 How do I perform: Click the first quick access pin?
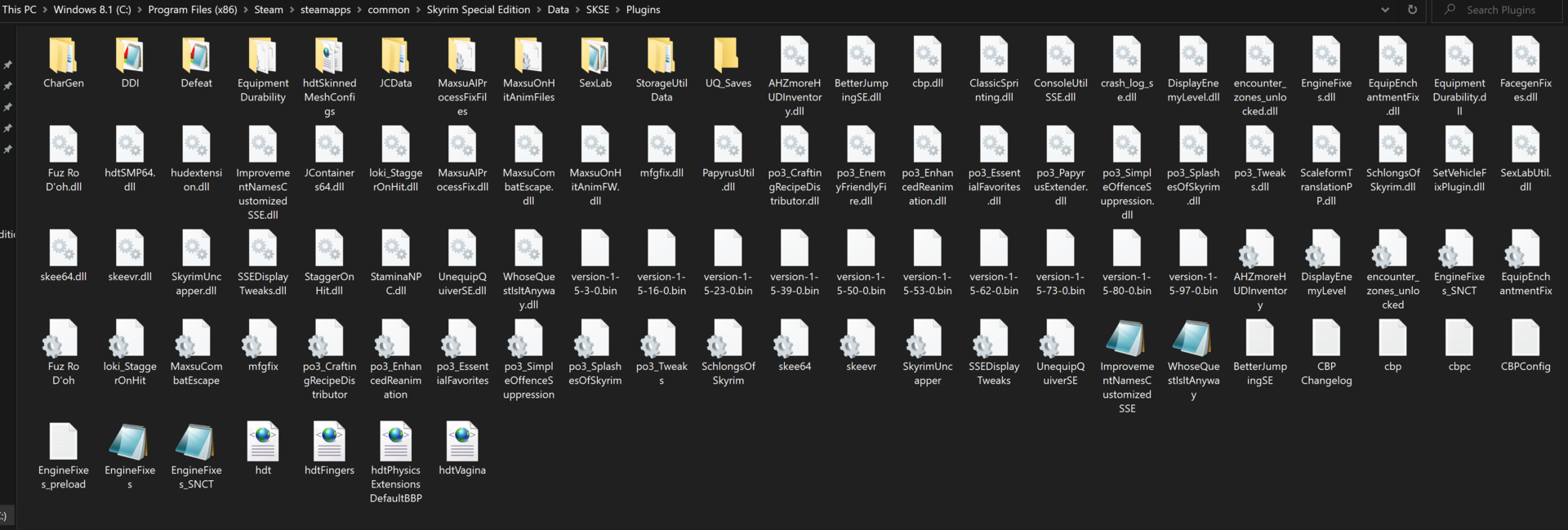pyautogui.click(x=7, y=65)
